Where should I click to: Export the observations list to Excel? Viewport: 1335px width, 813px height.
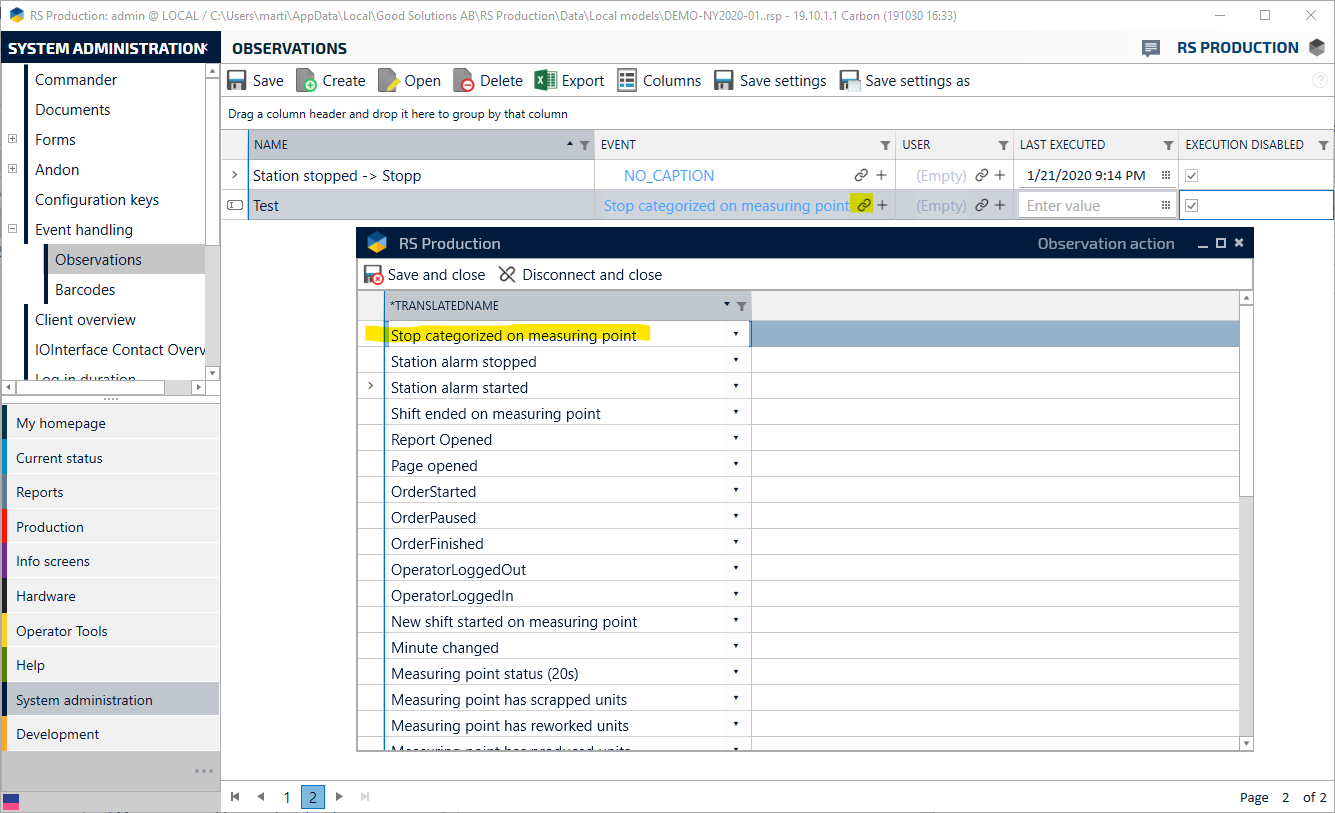click(x=545, y=81)
